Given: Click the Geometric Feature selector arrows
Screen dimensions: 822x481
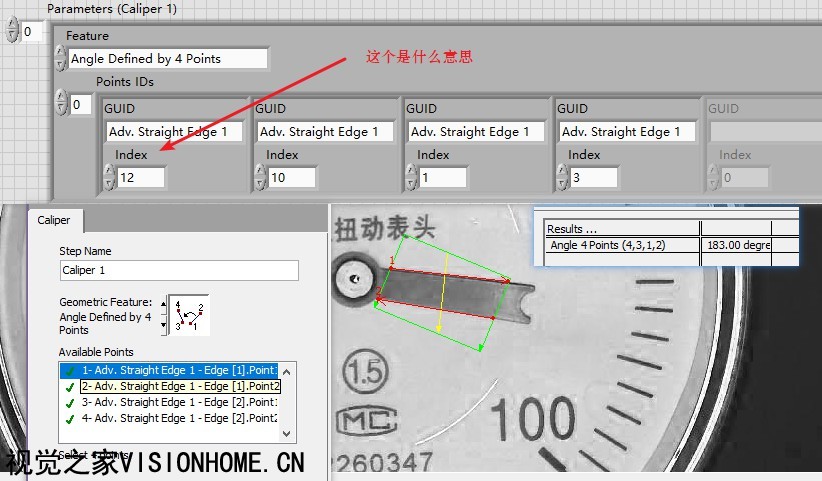Looking at the screenshot, I should coord(164,313).
